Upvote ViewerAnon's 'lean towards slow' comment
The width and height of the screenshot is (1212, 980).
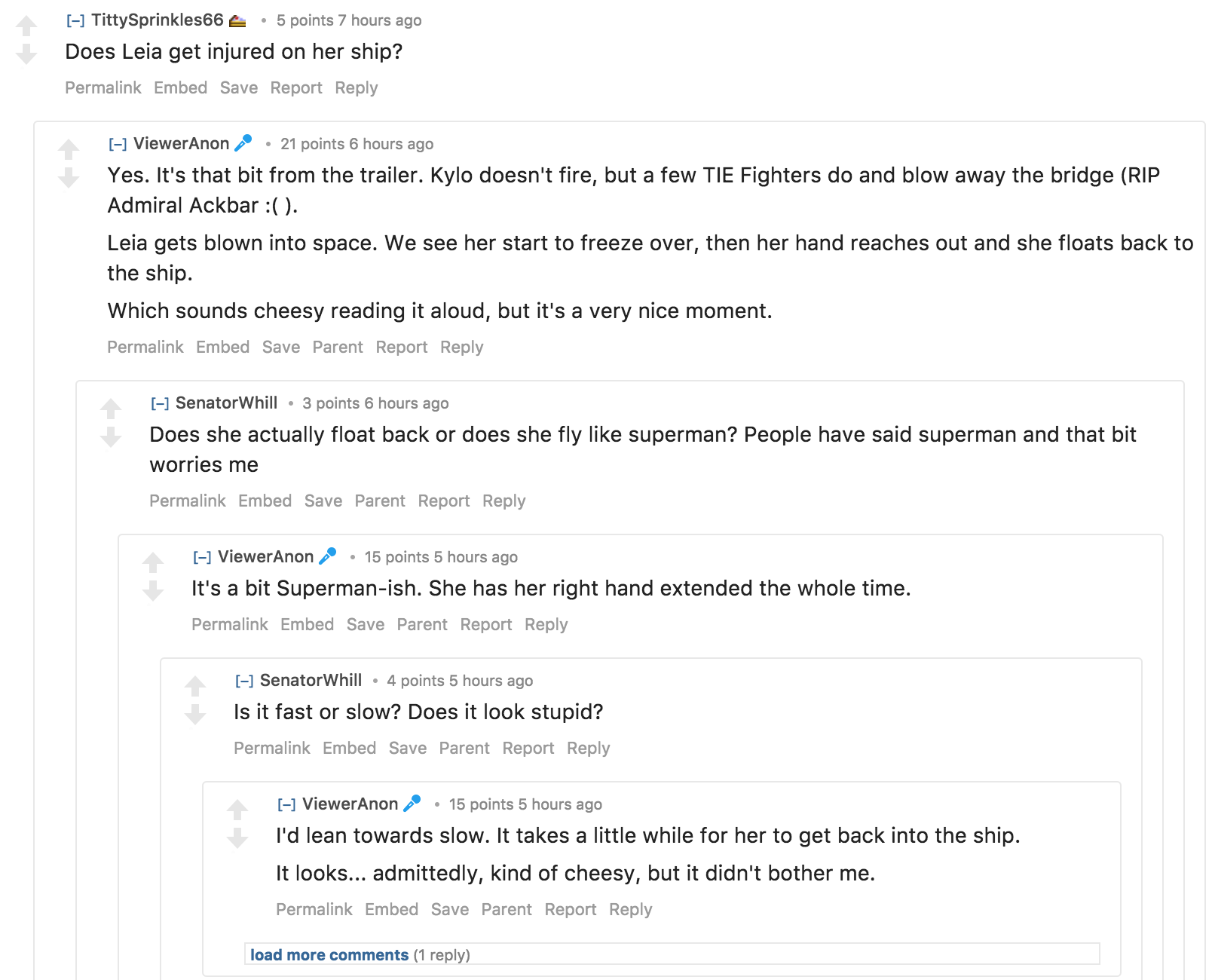coord(237,810)
